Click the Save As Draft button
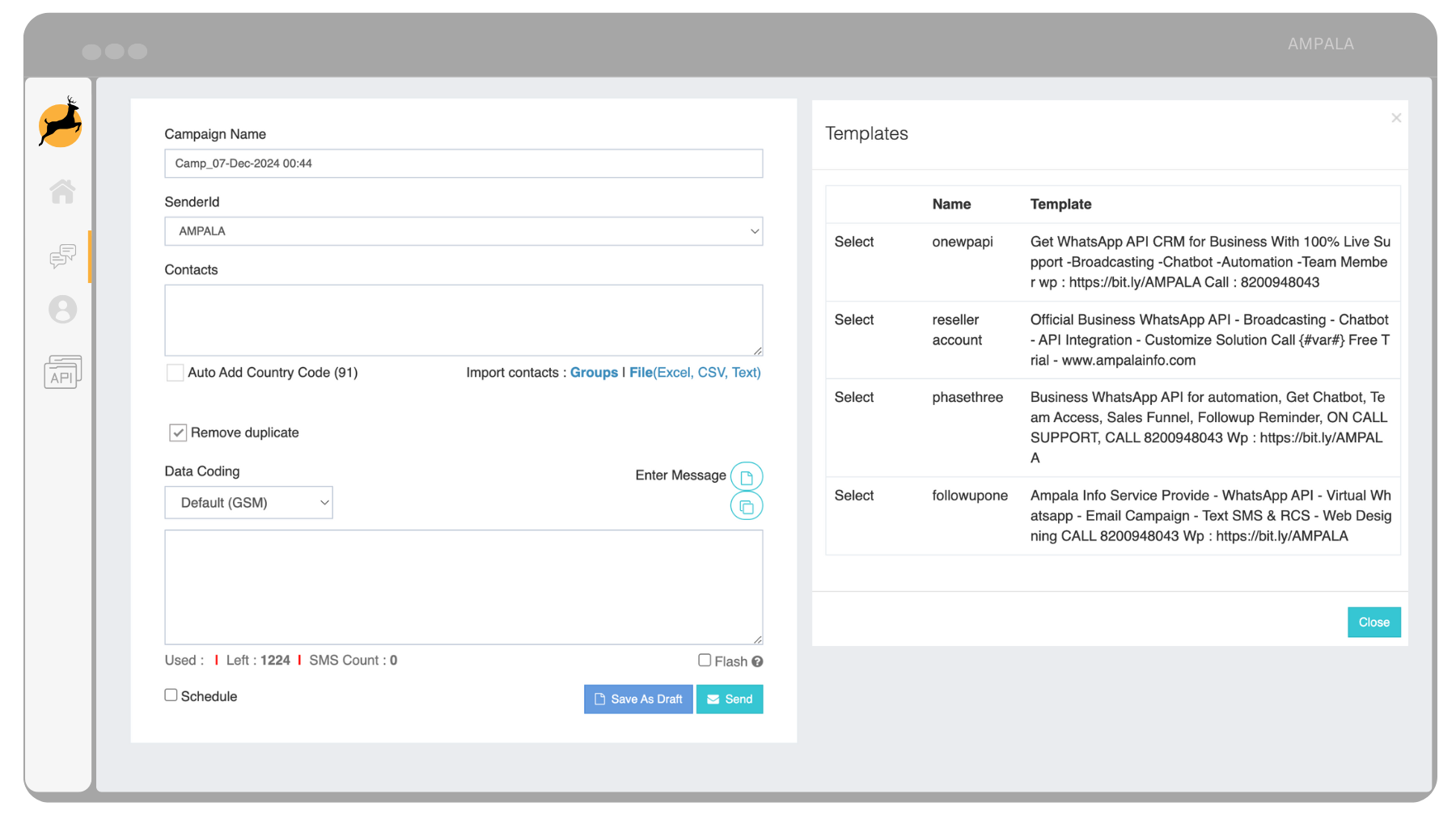The height and width of the screenshot is (819, 1456). (x=638, y=699)
